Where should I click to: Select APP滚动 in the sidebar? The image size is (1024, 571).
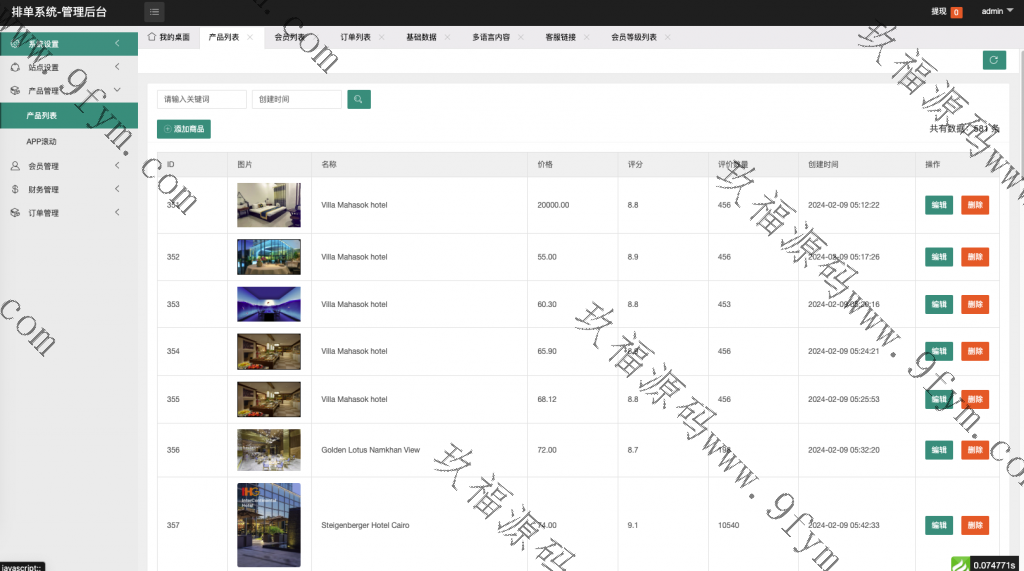[41, 141]
